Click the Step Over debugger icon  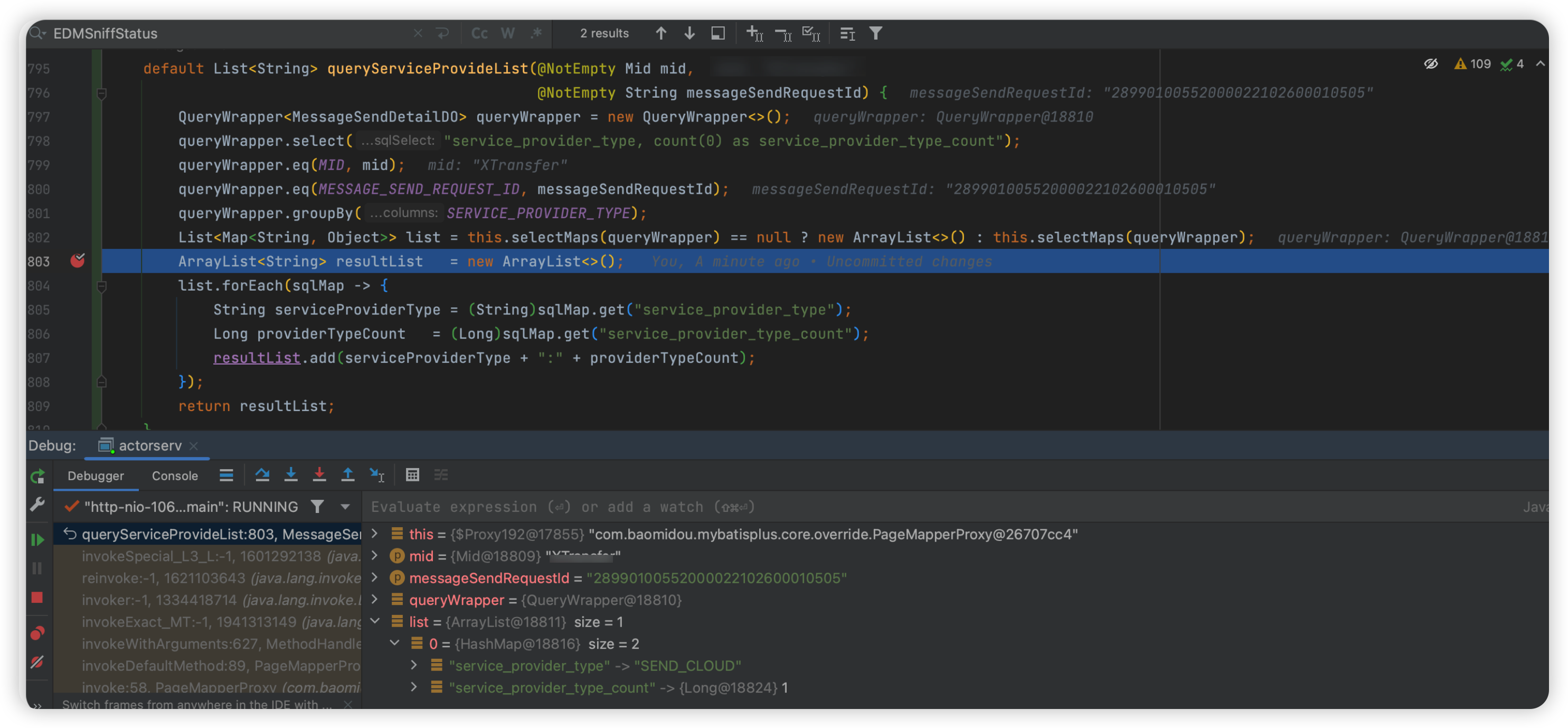click(x=262, y=475)
